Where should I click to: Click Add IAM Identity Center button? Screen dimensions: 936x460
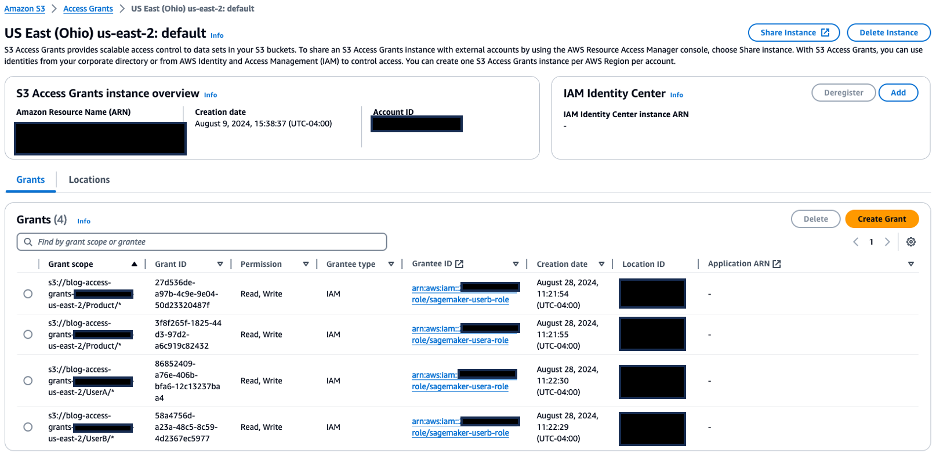pos(898,92)
